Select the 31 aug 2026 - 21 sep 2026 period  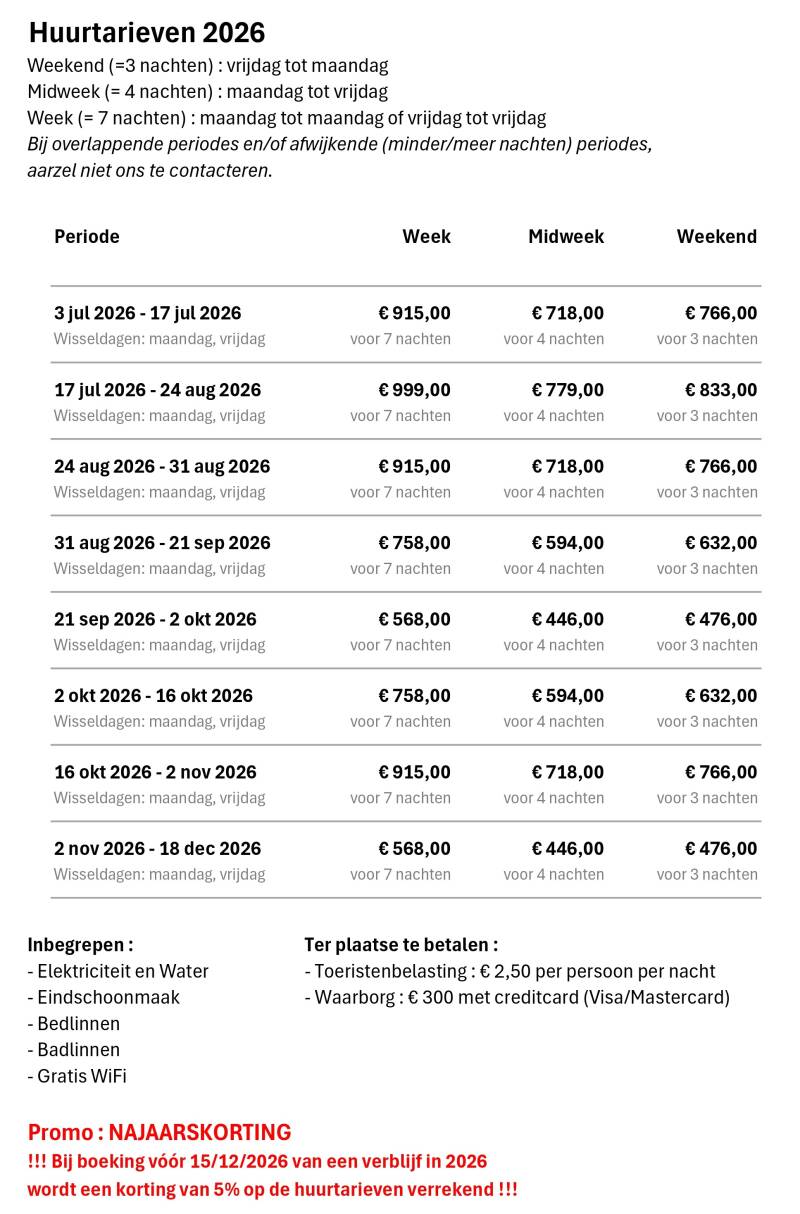click(162, 543)
